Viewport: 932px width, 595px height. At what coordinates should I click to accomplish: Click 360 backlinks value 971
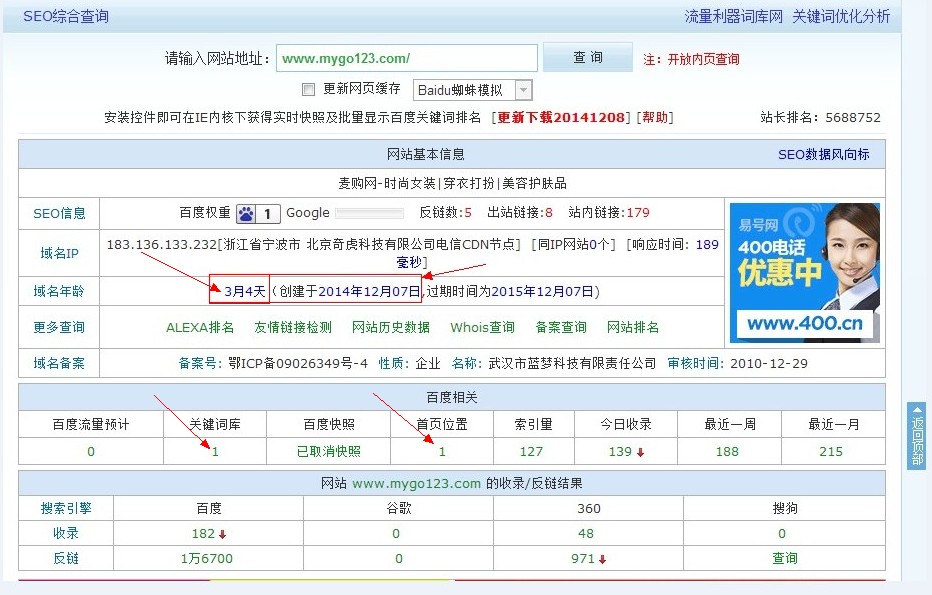click(583, 559)
